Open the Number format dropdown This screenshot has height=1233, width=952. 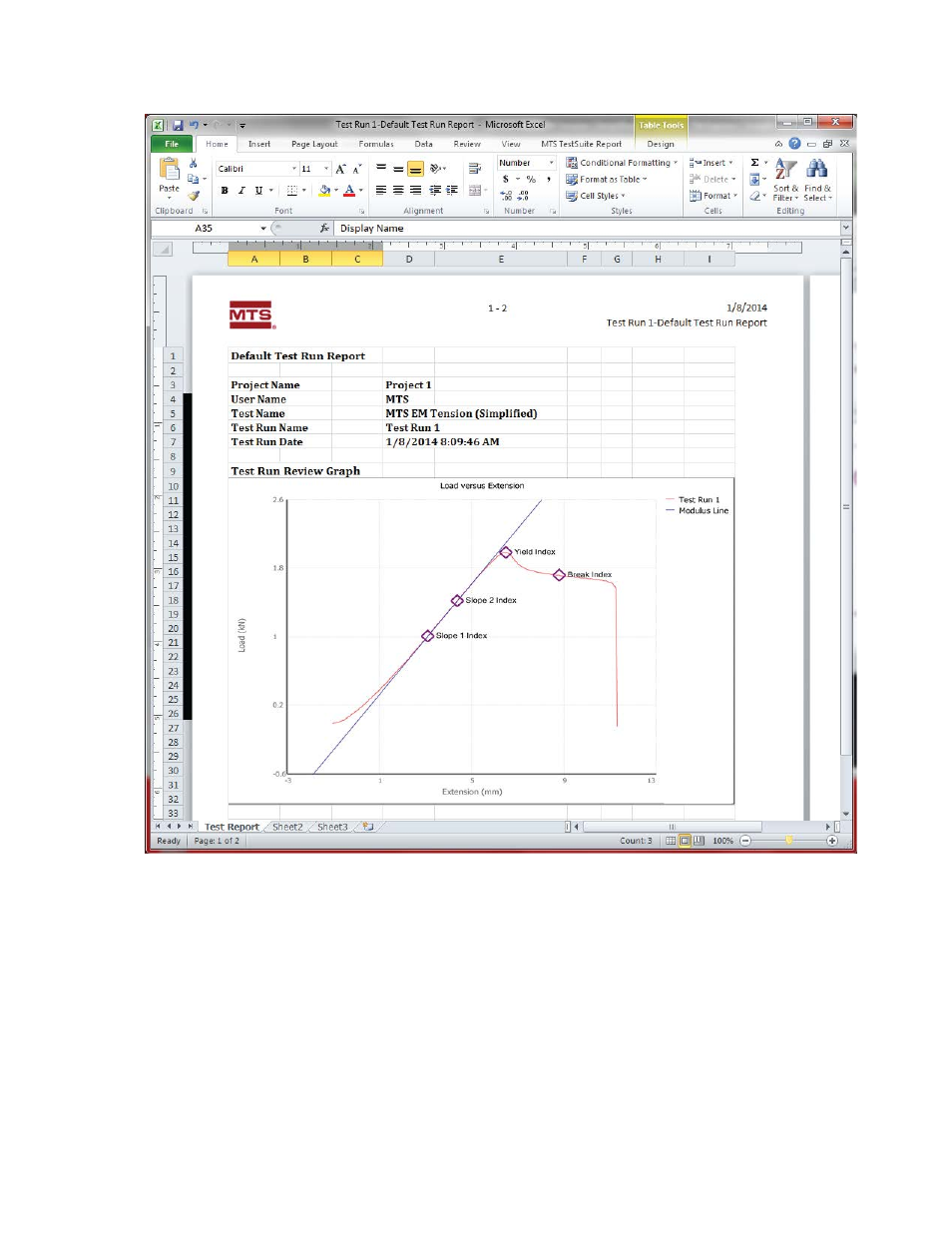coord(551,163)
